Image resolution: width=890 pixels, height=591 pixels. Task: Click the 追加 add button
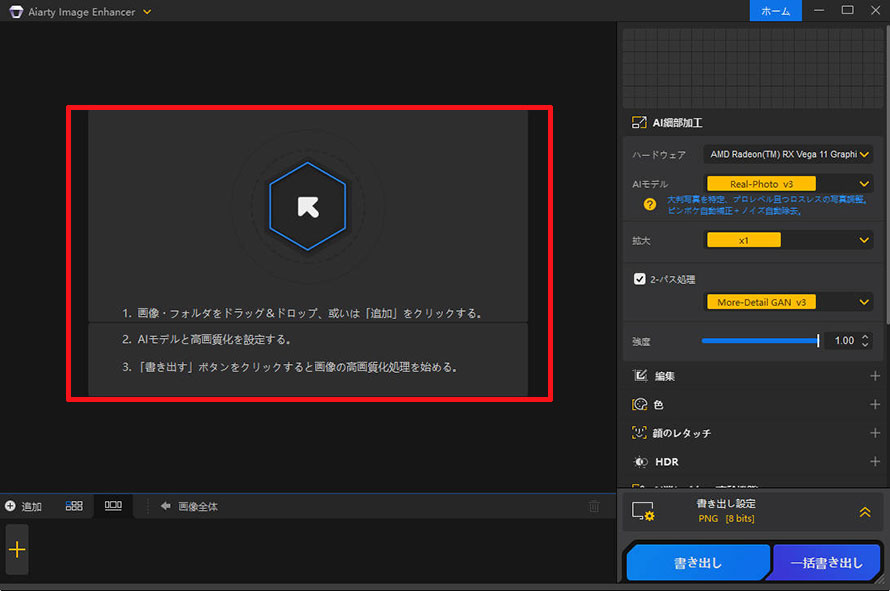coord(23,506)
